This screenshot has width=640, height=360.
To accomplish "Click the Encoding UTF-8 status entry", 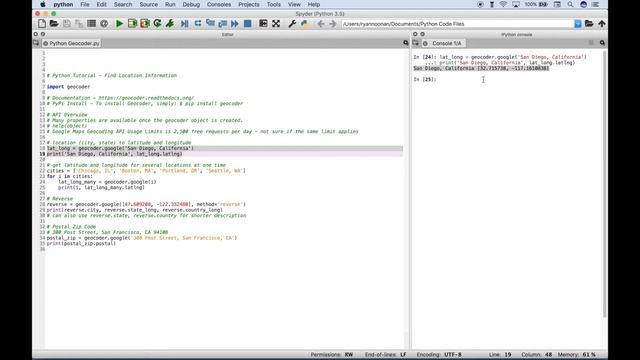I will tap(439, 354).
